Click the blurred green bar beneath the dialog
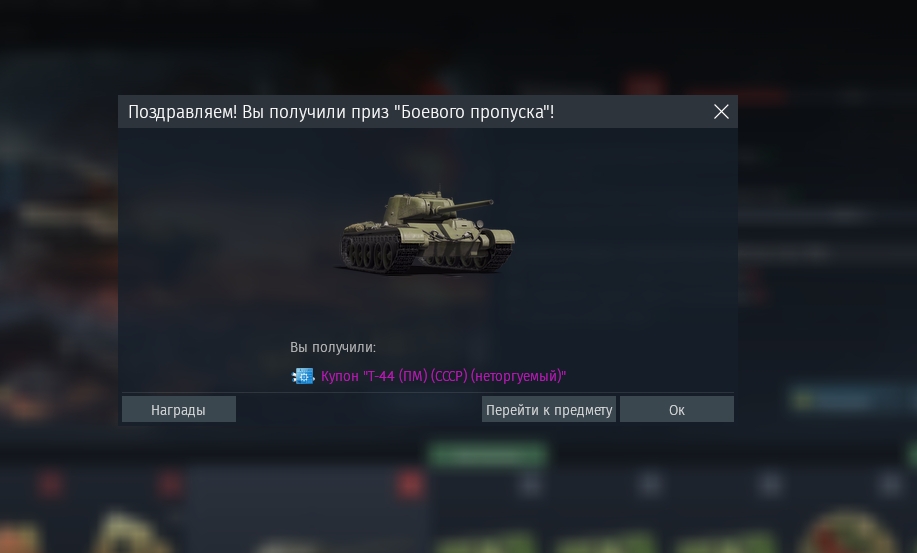Screen dimensions: 917x553 pos(488,455)
